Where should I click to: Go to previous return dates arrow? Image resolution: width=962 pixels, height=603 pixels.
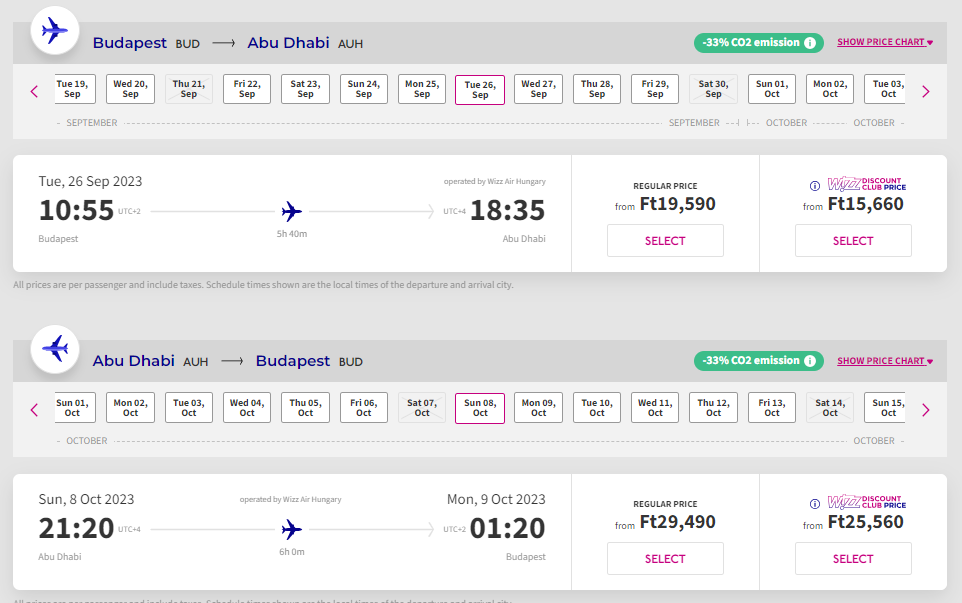click(x=34, y=409)
